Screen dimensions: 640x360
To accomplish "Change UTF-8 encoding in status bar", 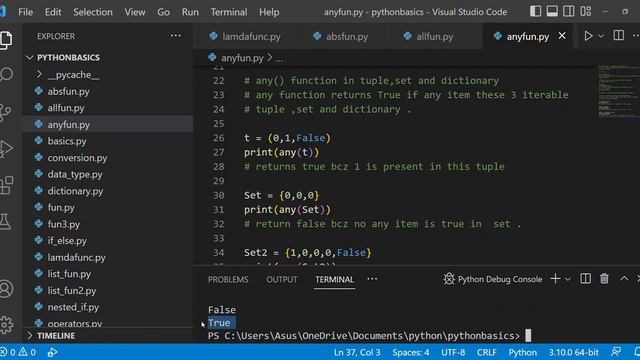I will 453,352.
